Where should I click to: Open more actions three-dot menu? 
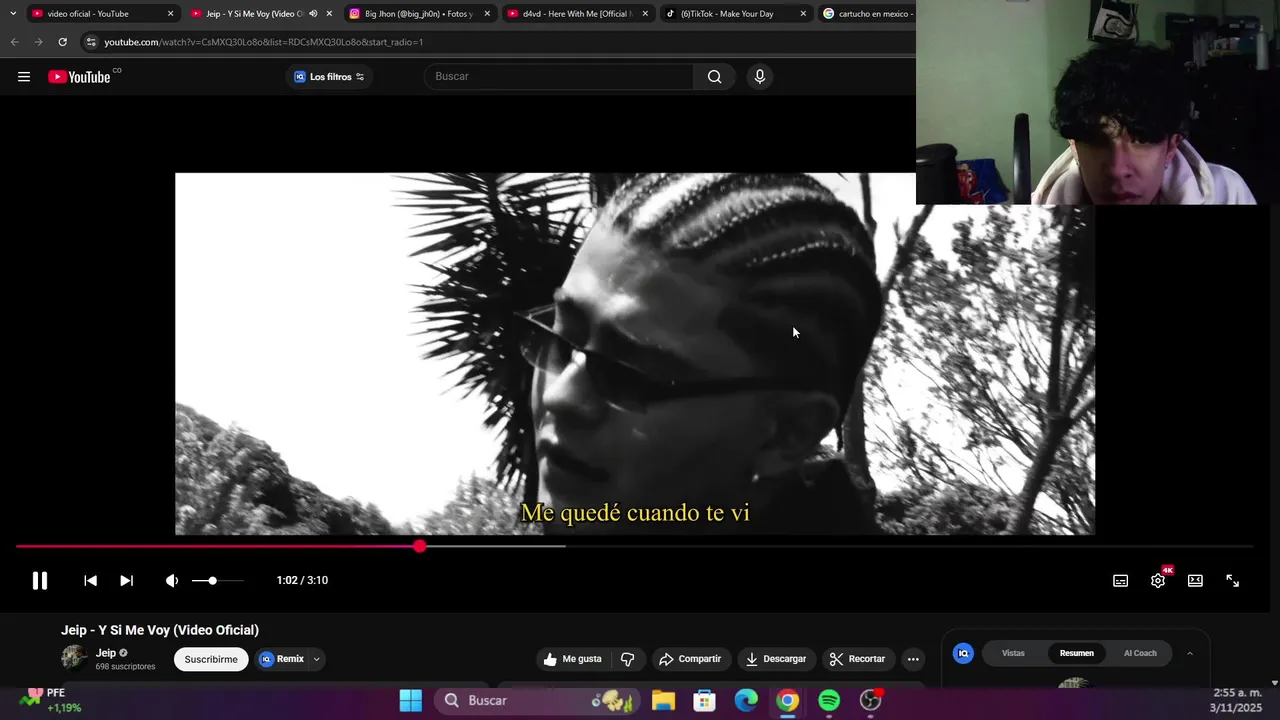click(x=913, y=659)
